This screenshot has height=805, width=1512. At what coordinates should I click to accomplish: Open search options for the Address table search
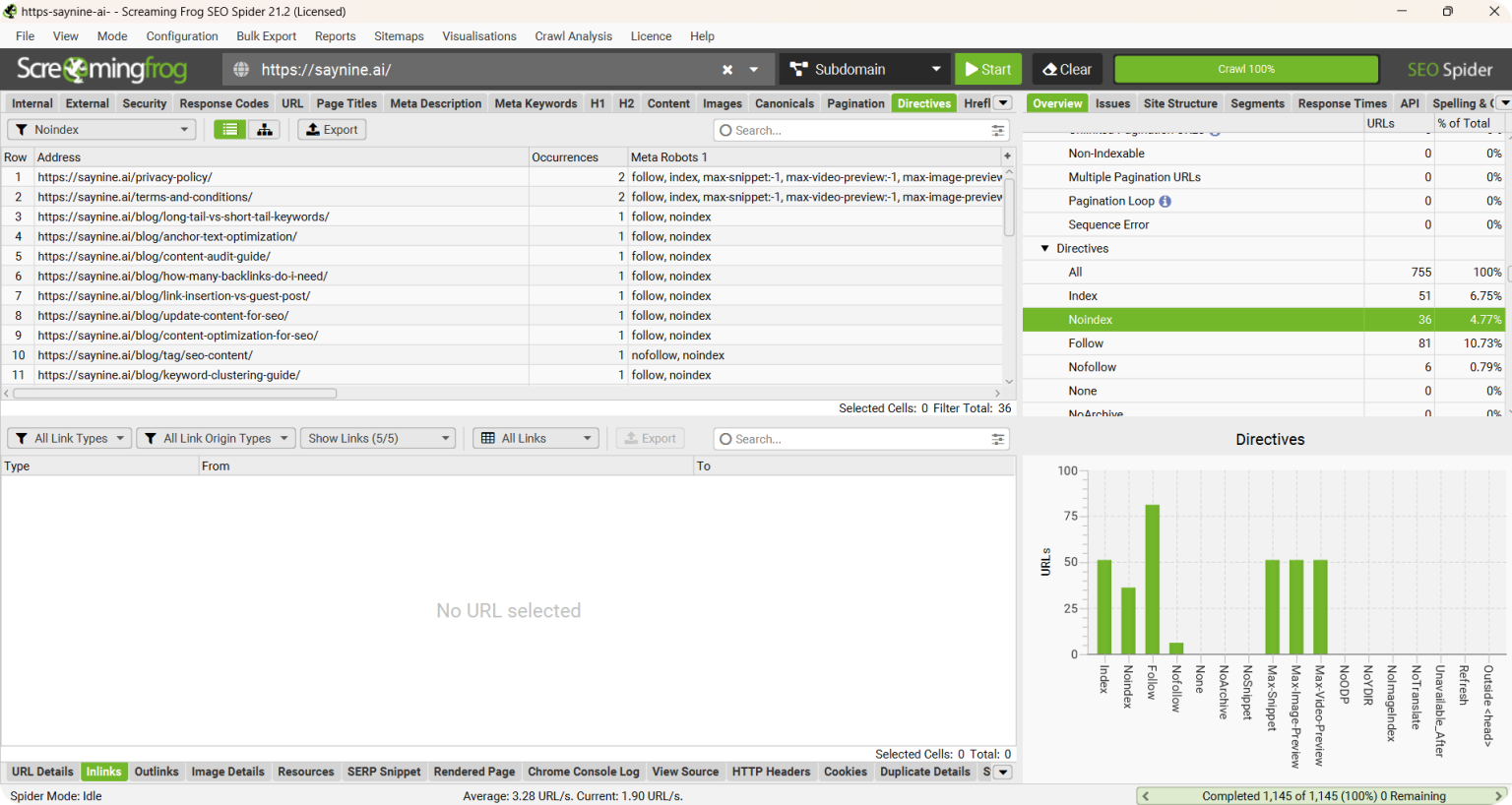[x=998, y=130]
